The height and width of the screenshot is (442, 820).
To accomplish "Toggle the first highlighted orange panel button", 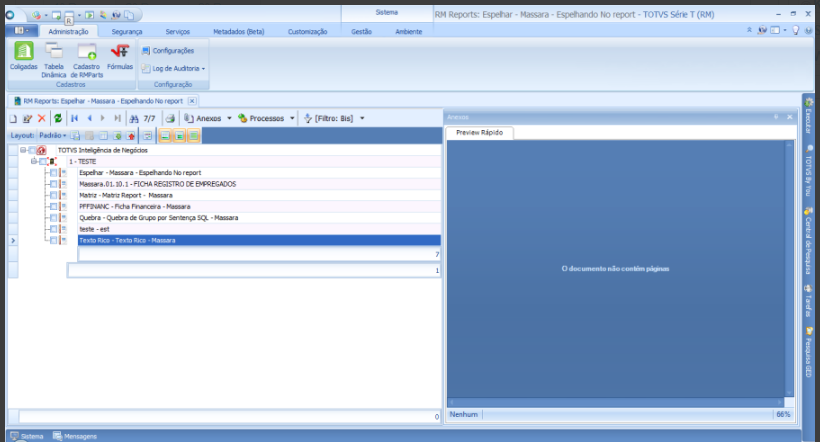I will pyautogui.click(x=165, y=136).
